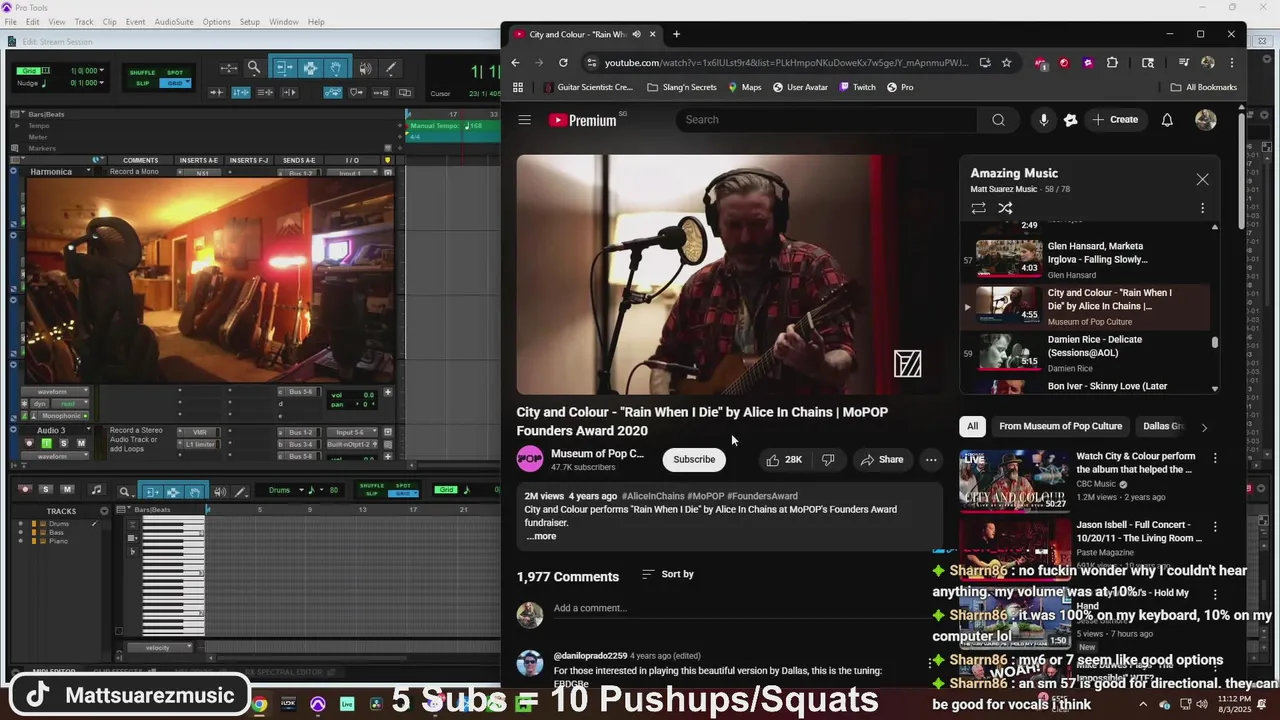Select the Pencil tool in Pro Tools
The width and height of the screenshot is (1280, 720).
pyautogui.click(x=391, y=68)
